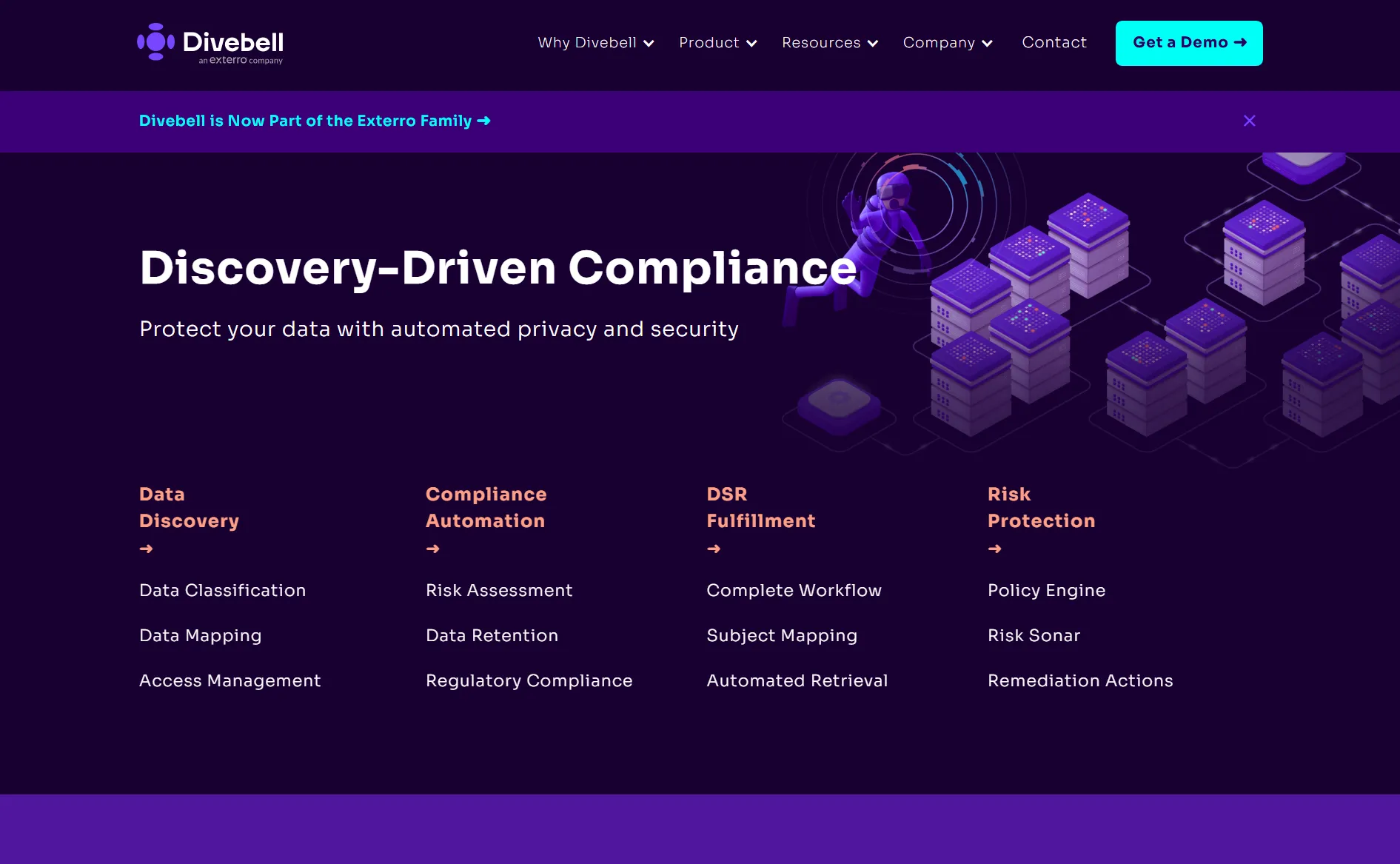Click the arrow icon under Data Discovery
Screen dimensions: 1400x864
point(147,549)
